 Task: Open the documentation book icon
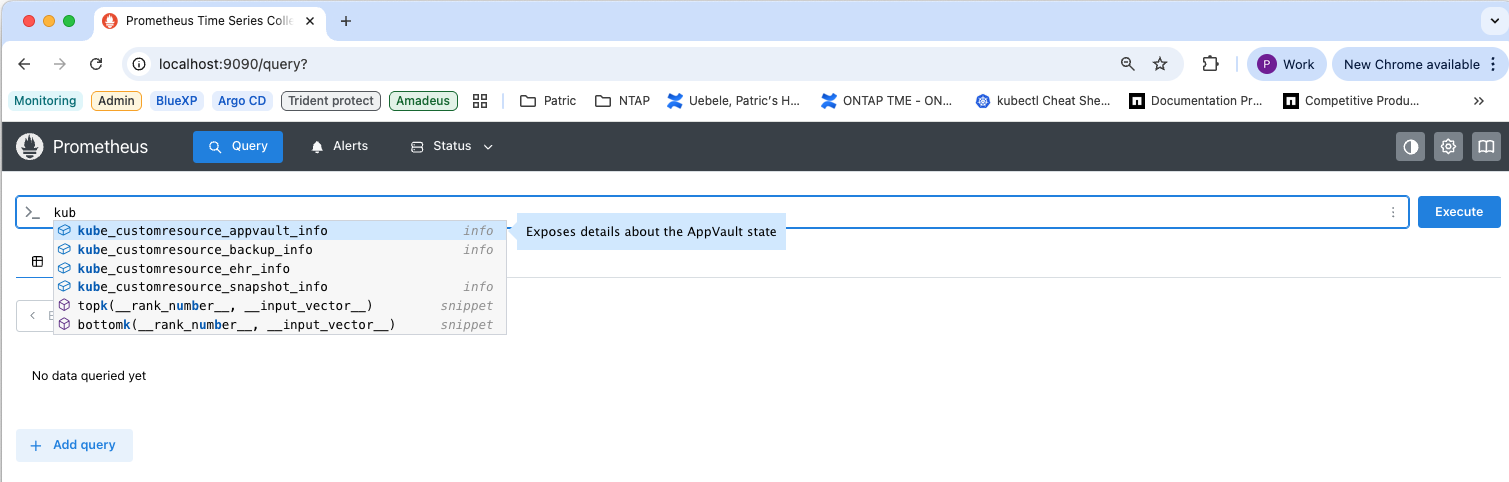pyautogui.click(x=1486, y=147)
